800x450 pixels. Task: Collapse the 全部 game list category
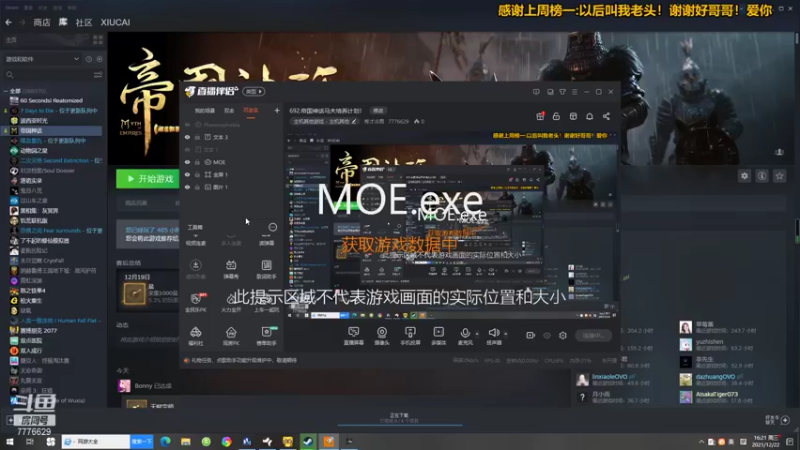[6, 91]
